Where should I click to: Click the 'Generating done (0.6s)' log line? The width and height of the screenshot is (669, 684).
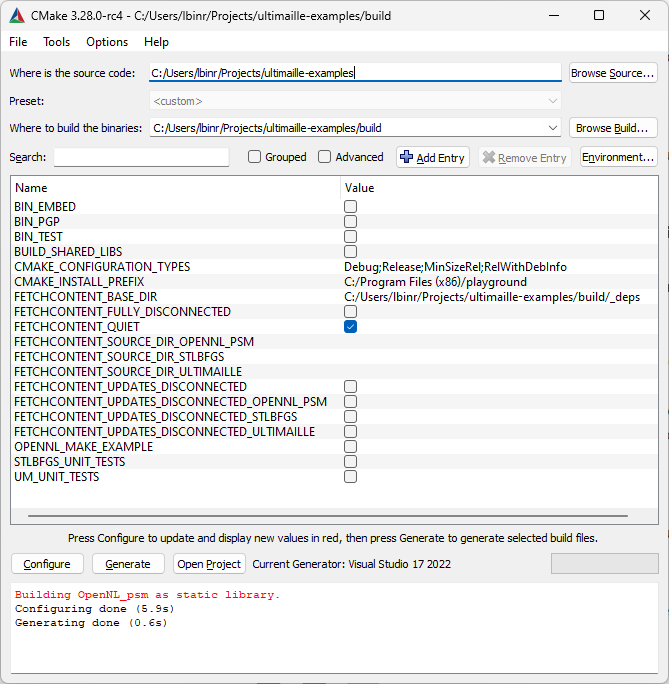click(x=91, y=622)
